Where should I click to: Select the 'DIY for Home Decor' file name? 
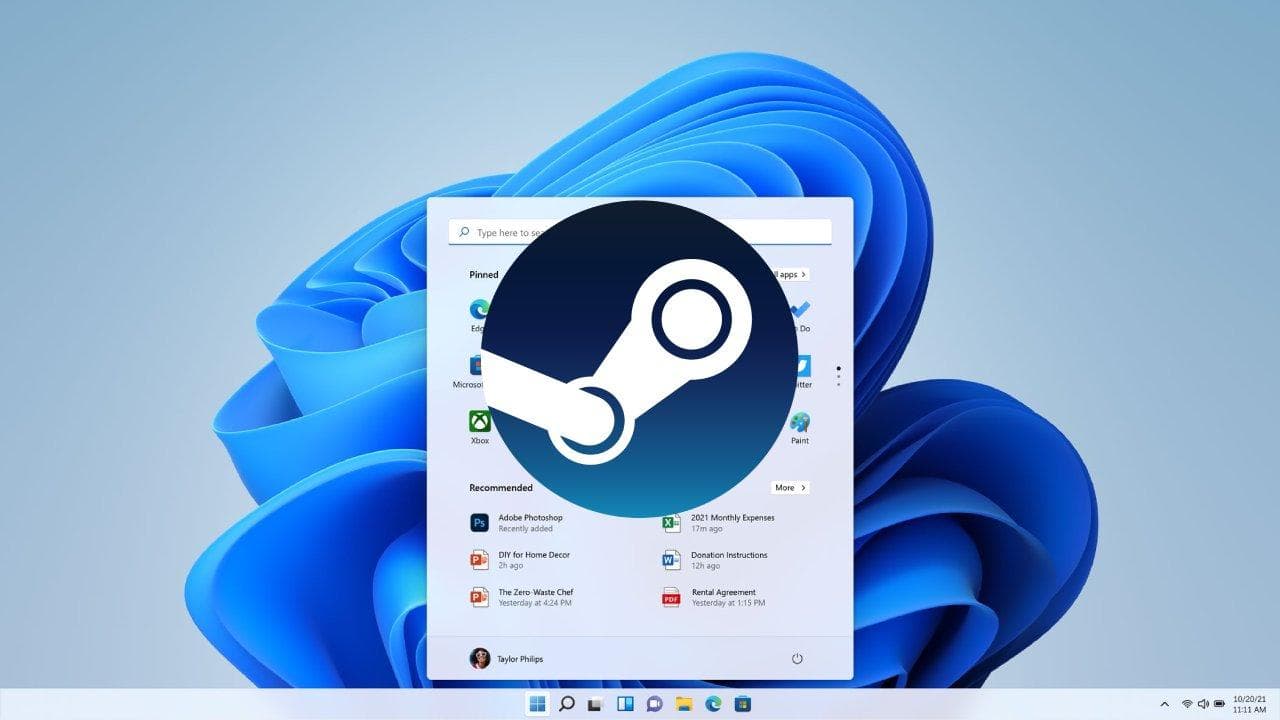[534, 555]
